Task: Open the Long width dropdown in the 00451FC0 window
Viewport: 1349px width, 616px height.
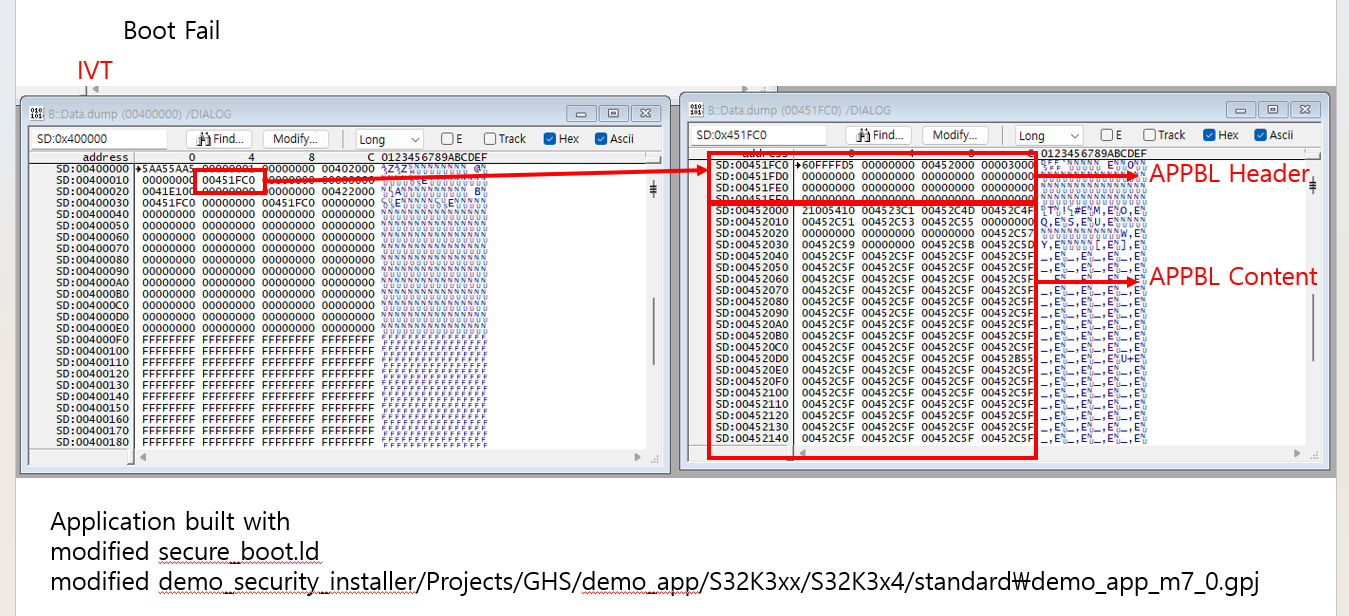Action: click(1049, 135)
